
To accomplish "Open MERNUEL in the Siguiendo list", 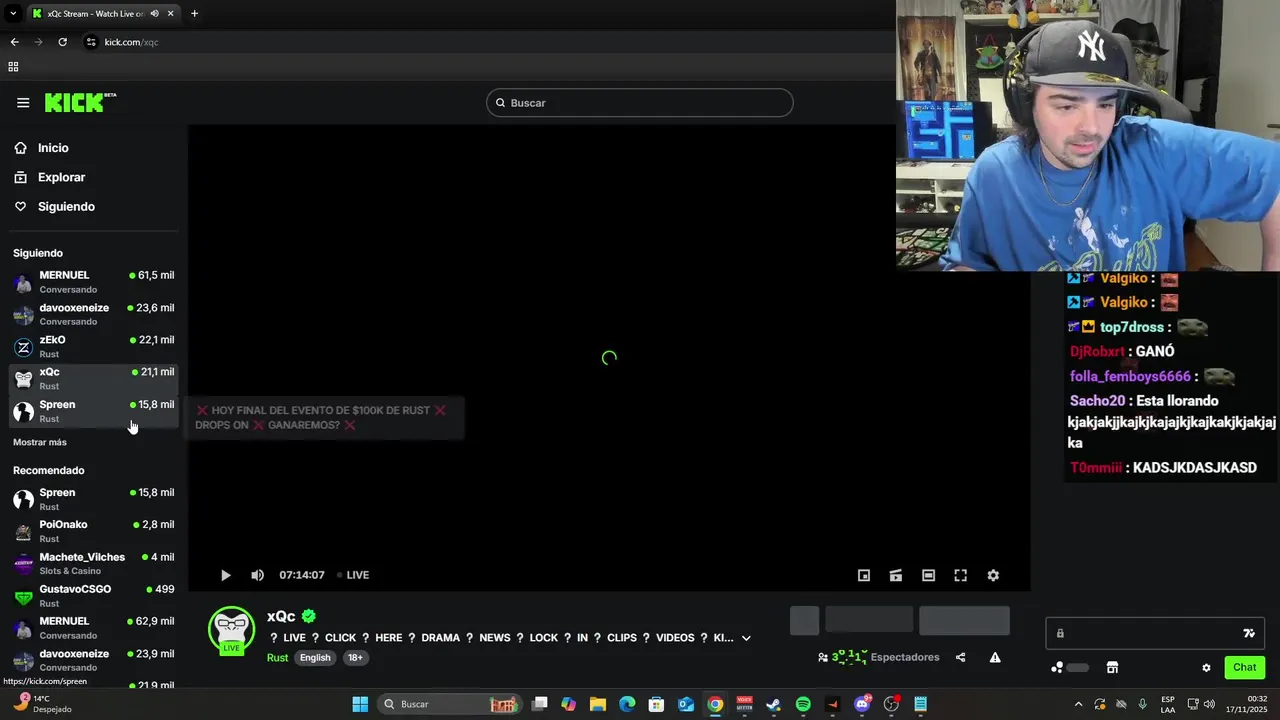I will tap(94, 281).
